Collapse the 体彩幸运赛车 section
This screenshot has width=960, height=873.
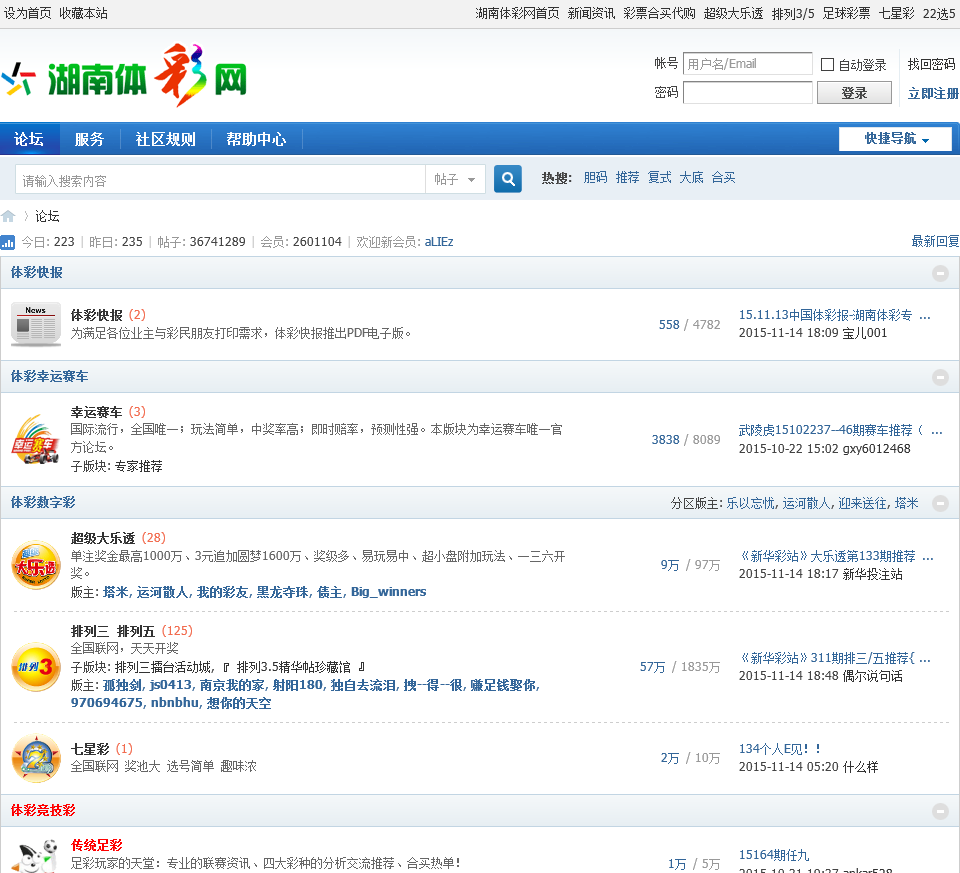(x=940, y=377)
